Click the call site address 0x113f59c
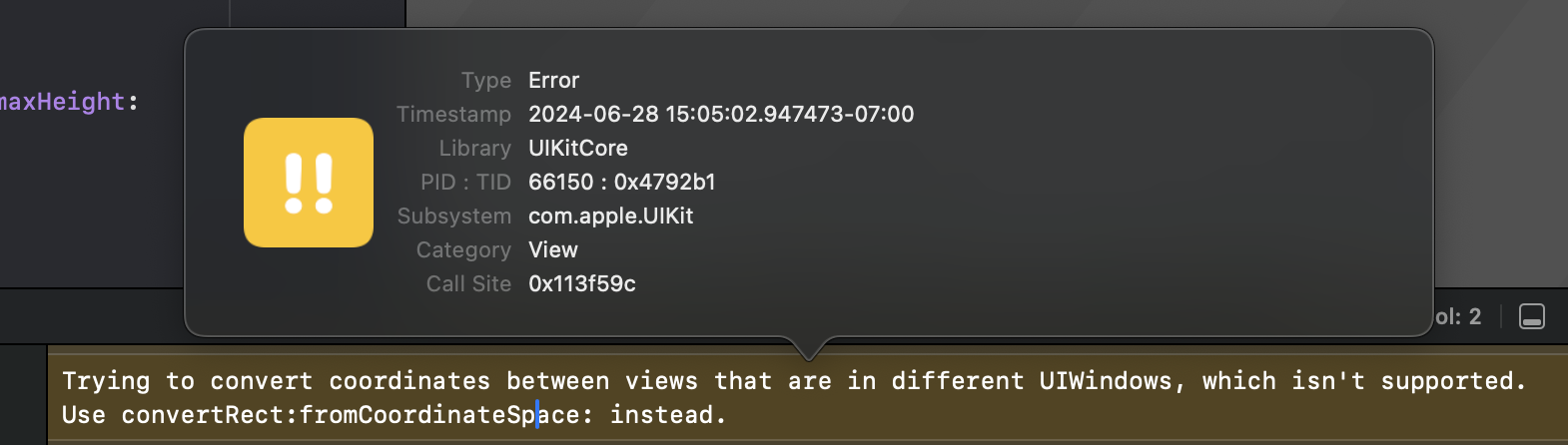Image resolution: width=1568 pixels, height=445 pixels. (581, 283)
